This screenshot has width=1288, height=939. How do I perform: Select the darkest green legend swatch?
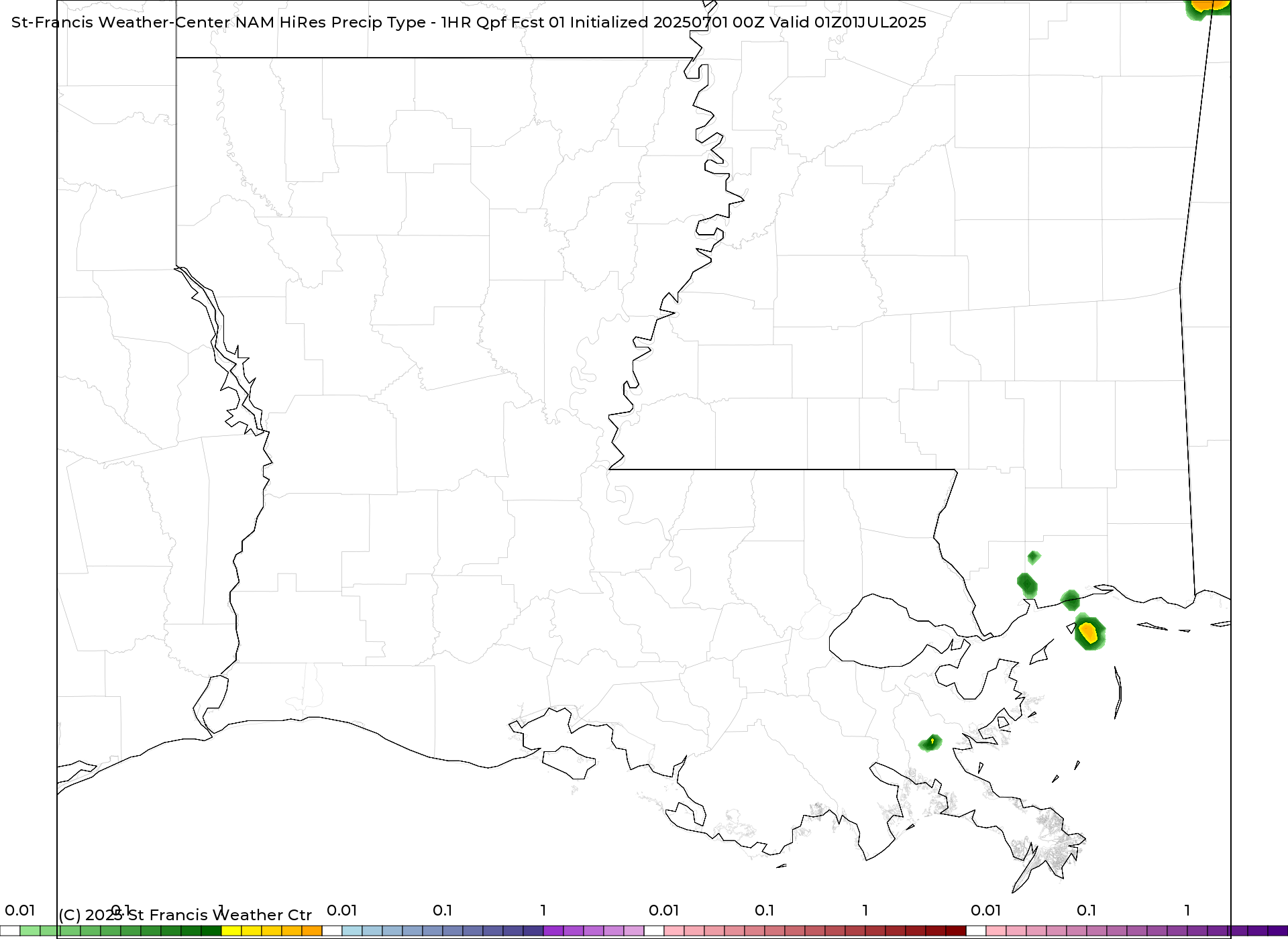[x=211, y=931]
